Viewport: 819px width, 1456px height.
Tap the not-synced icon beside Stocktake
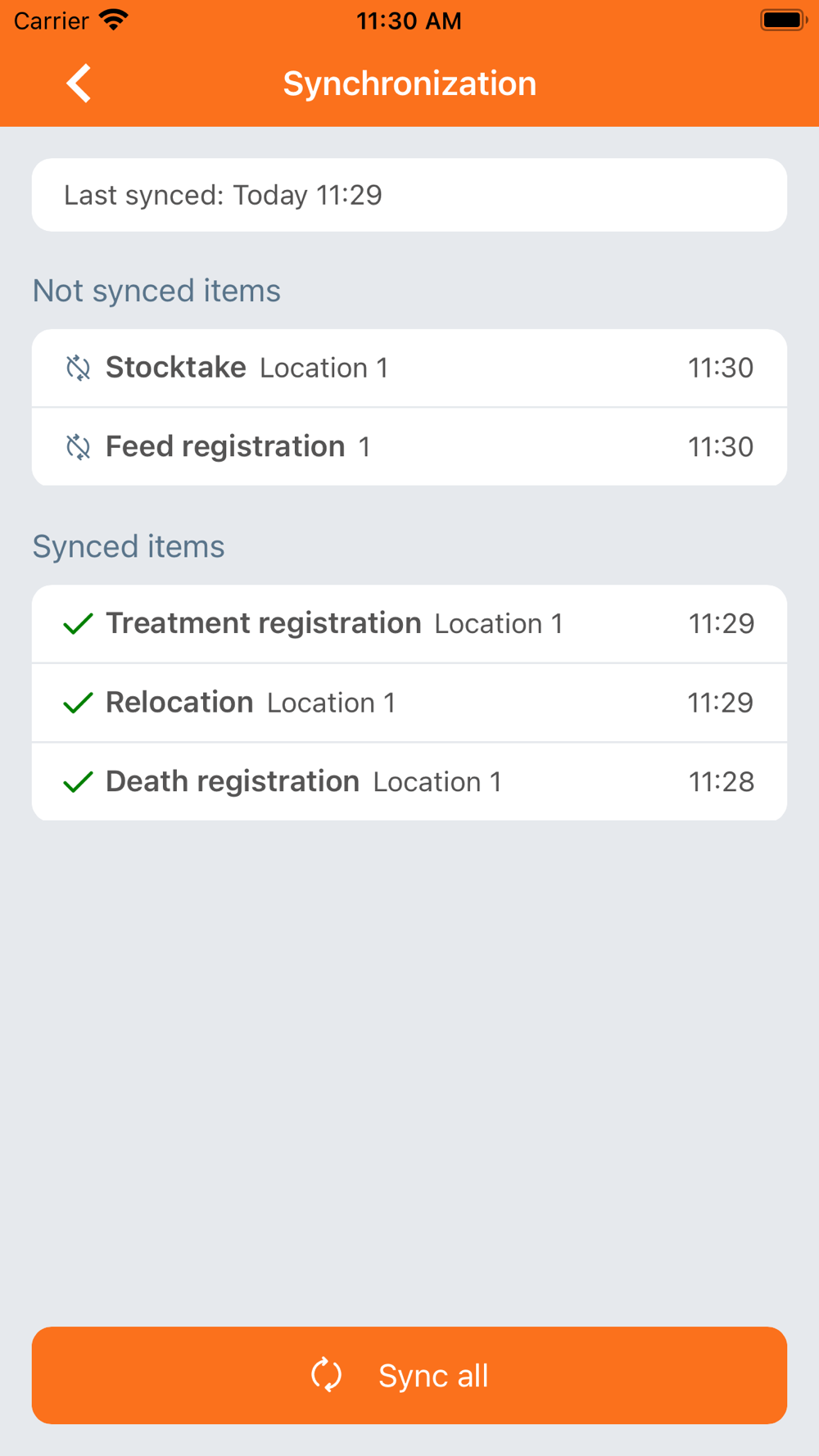[78, 369]
